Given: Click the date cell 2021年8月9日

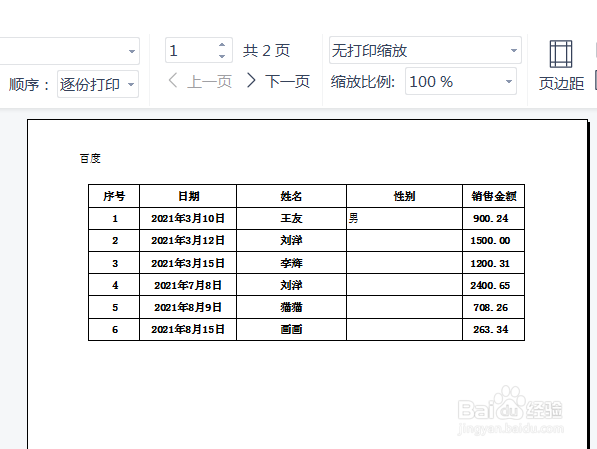Looking at the screenshot, I should click(188, 307).
